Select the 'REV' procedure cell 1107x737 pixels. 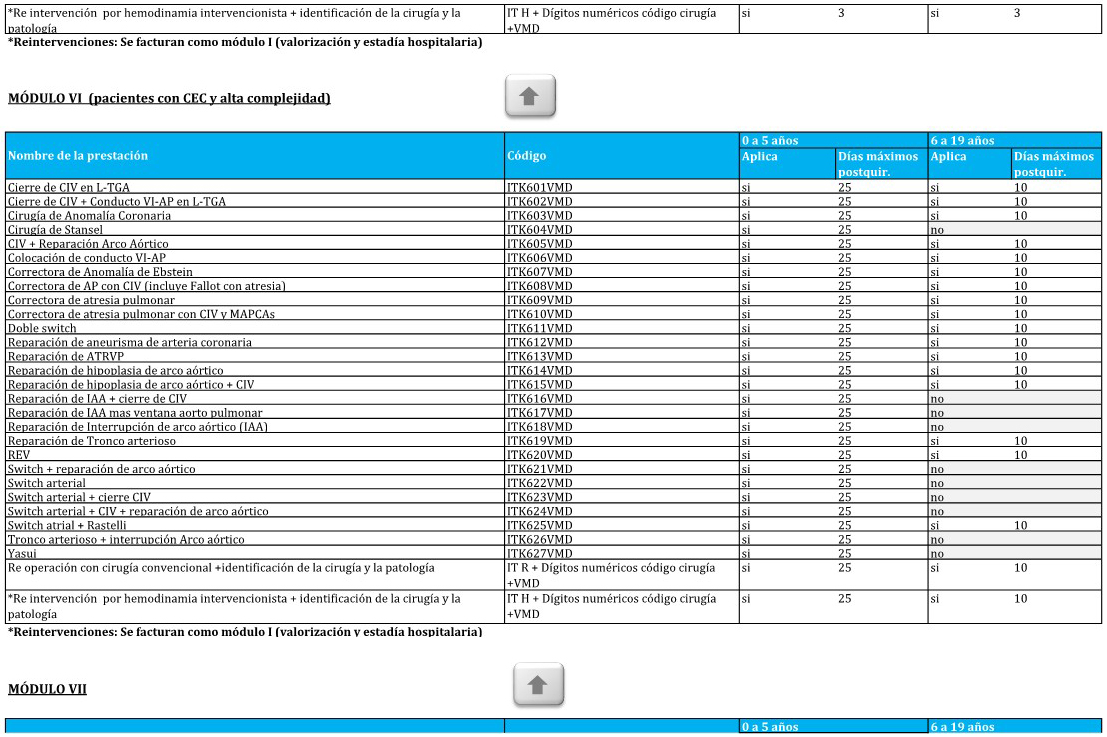pos(19,455)
